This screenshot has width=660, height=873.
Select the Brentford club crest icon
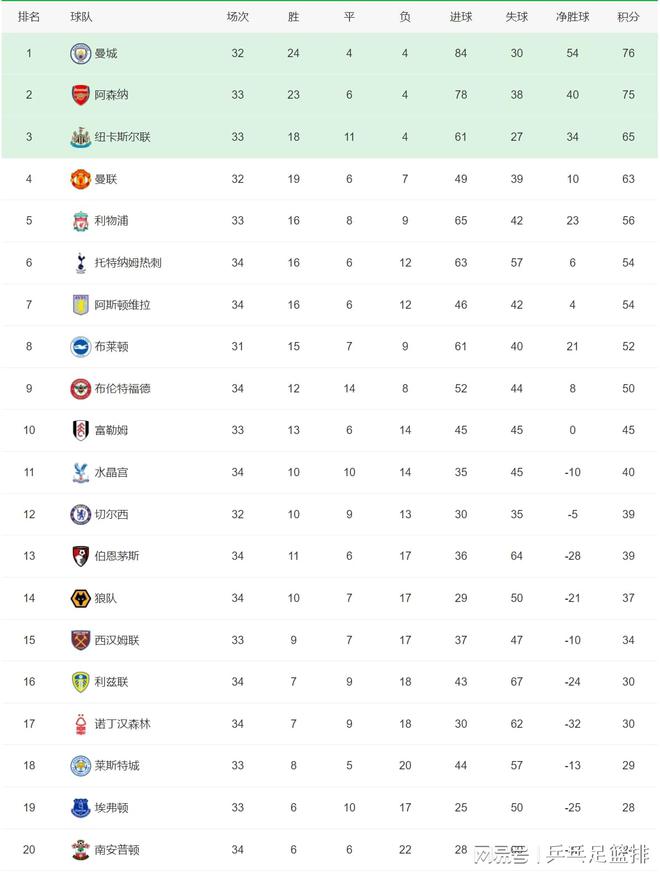tap(81, 388)
